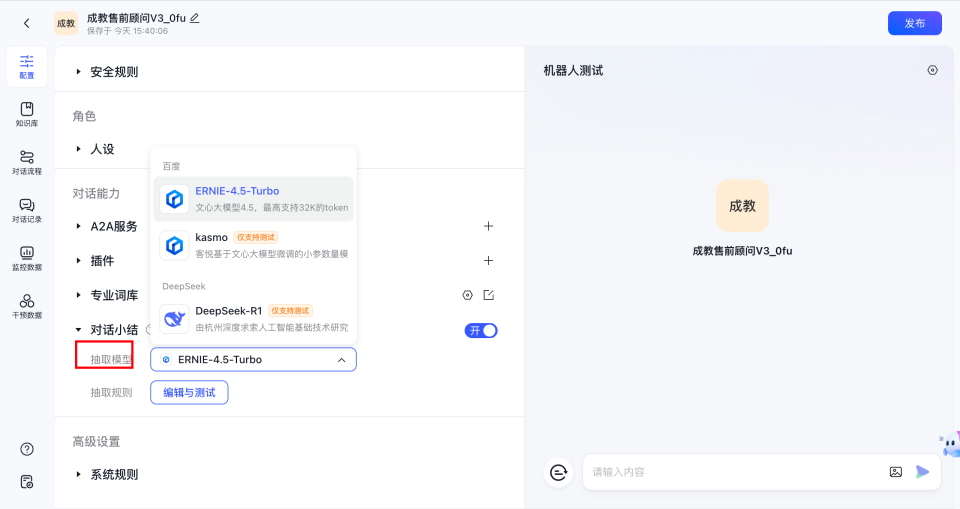Open 专业词库 settings gear icon
The width and height of the screenshot is (960, 509).
coord(467,295)
